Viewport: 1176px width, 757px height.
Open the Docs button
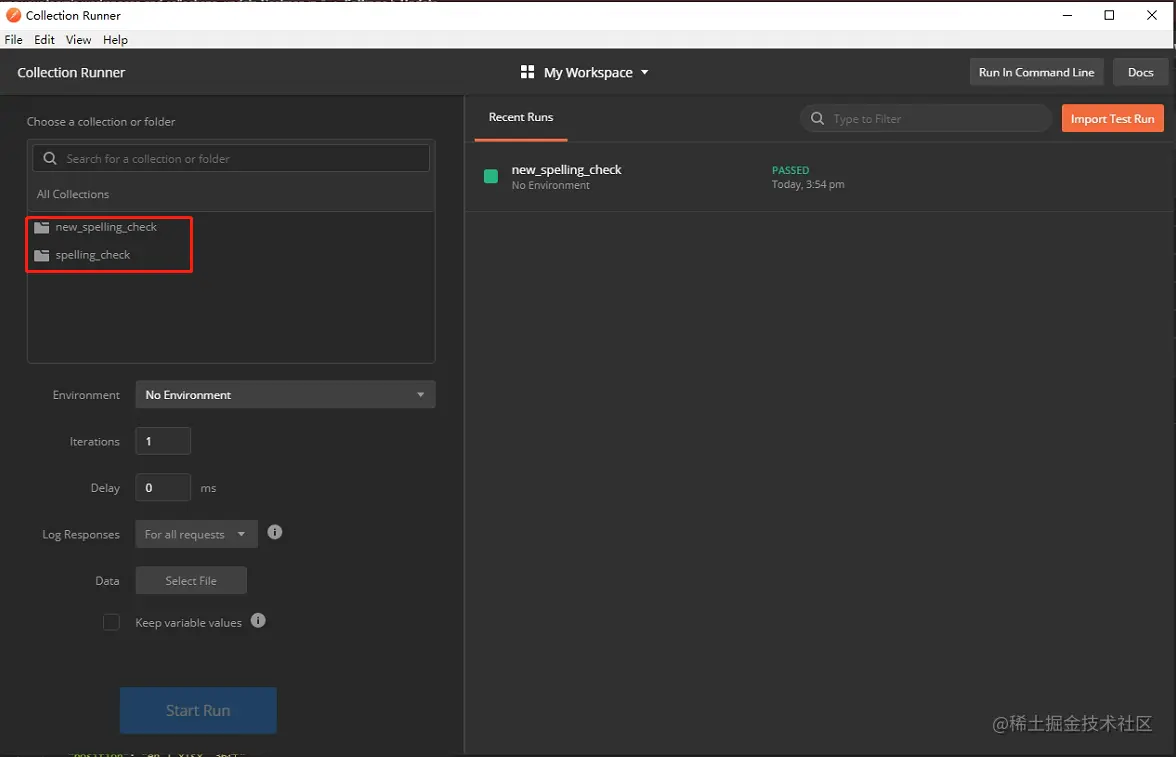click(1140, 72)
